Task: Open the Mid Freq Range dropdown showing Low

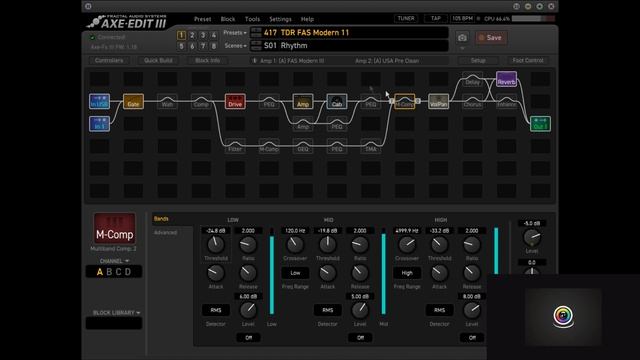Action: click(295, 273)
